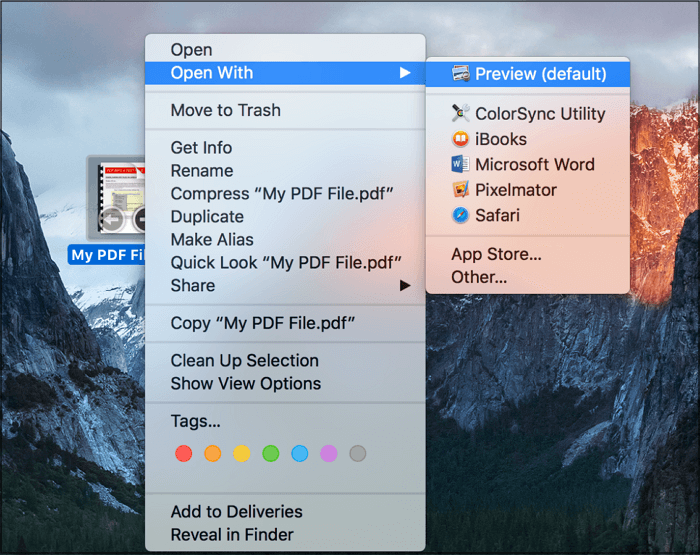Click the Pixelmator app icon

(x=460, y=190)
